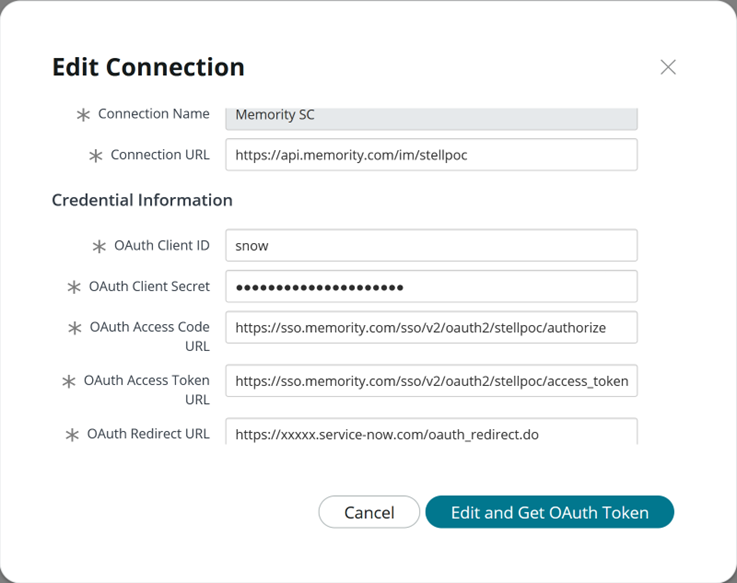
Task: Close the Edit Connection dialog
Action: pyautogui.click(x=668, y=67)
